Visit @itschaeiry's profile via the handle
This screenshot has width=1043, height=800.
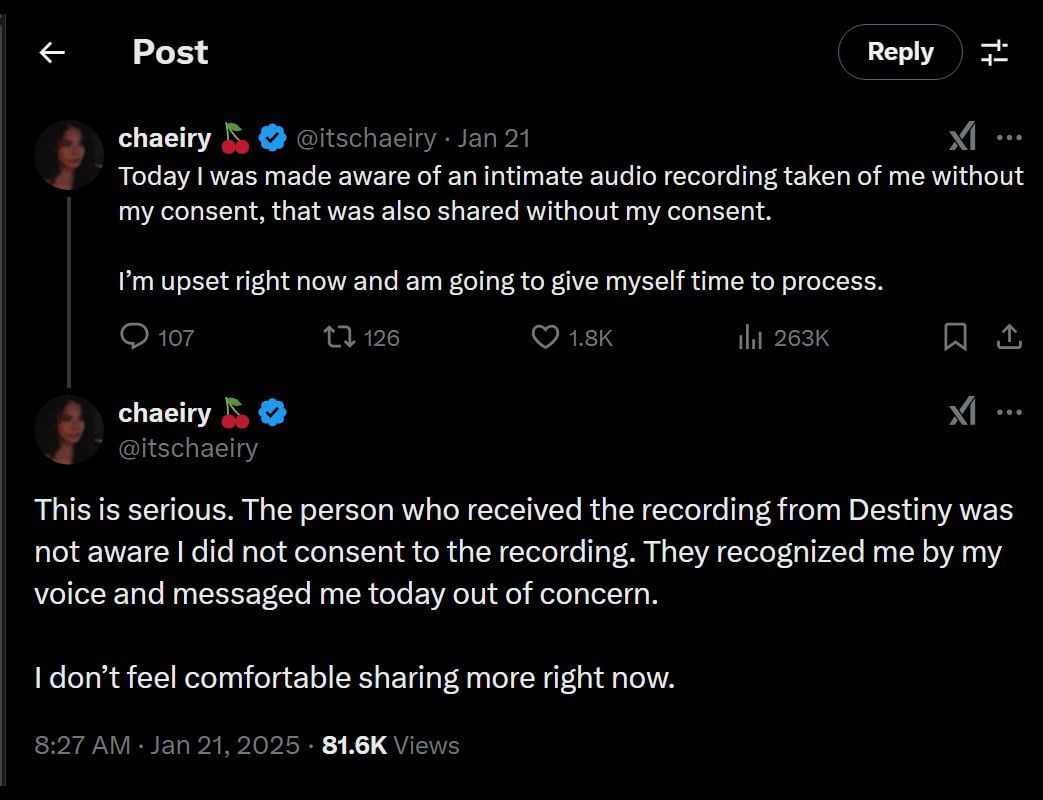pyautogui.click(x=368, y=138)
